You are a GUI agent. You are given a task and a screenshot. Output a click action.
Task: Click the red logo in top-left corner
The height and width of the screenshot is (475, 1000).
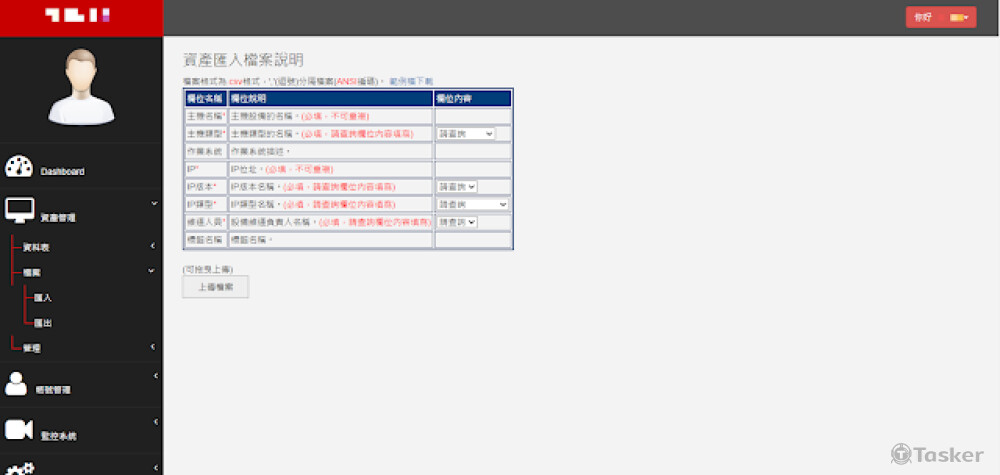click(x=80, y=17)
